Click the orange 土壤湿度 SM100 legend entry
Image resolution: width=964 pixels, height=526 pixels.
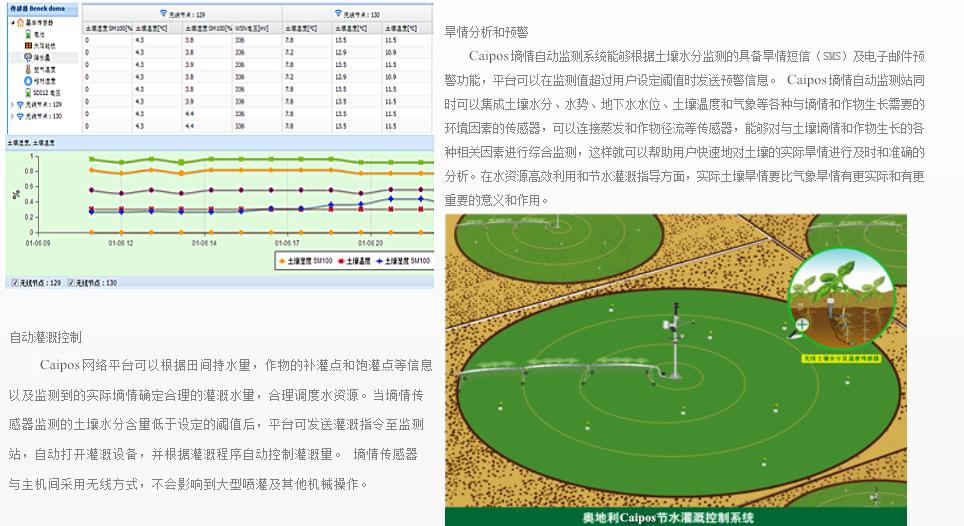306,261
